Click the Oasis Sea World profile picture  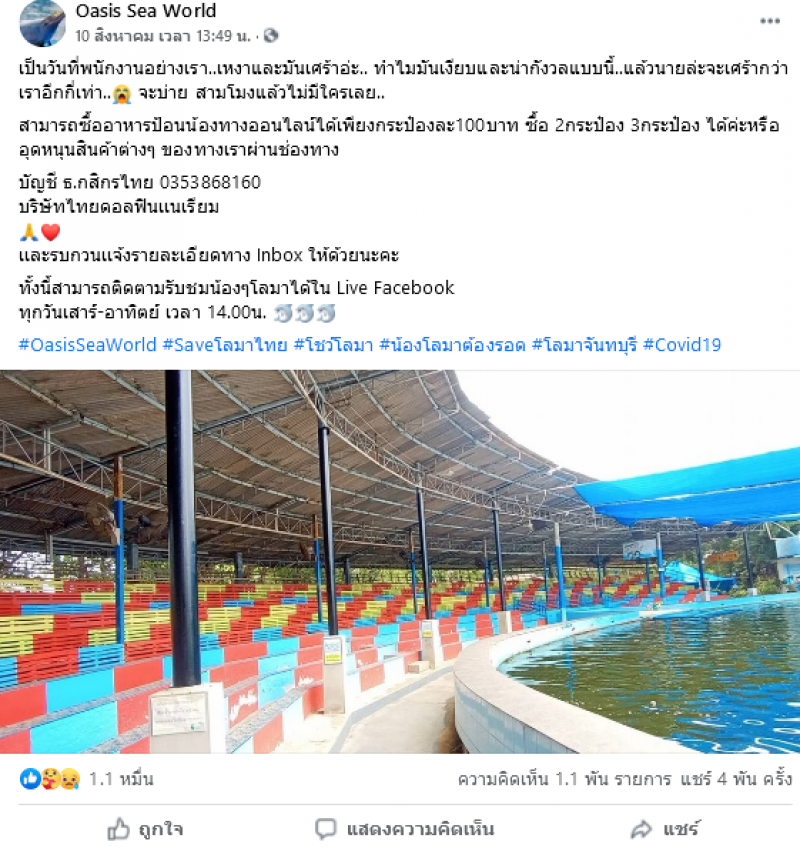click(42, 23)
